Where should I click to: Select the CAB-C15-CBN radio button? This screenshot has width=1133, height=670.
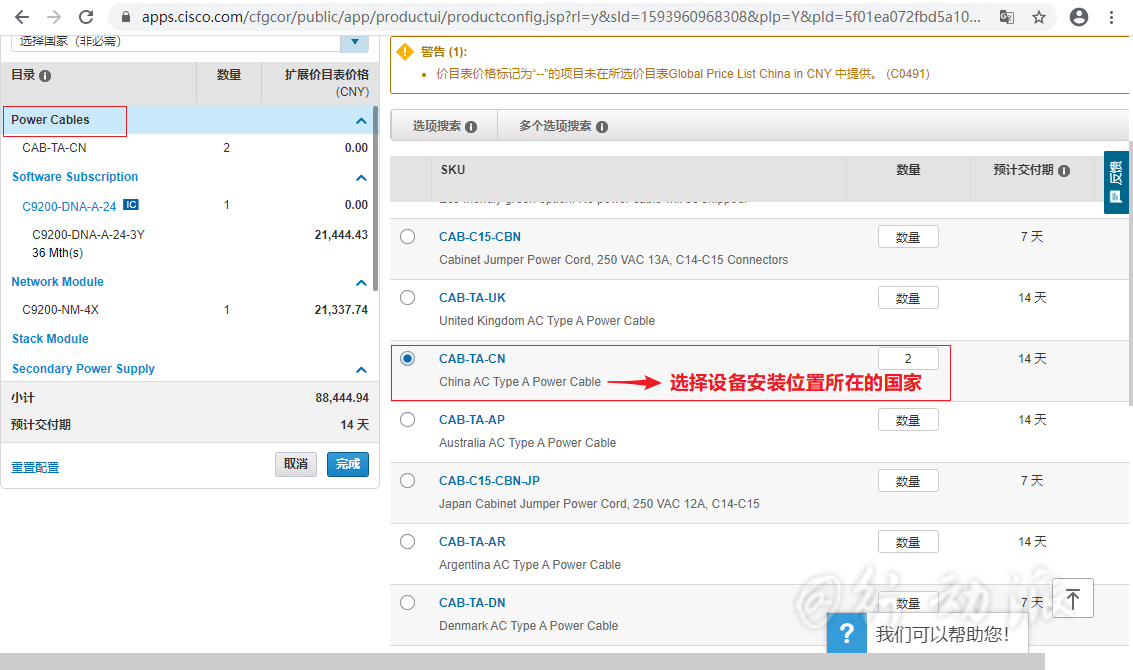408,236
